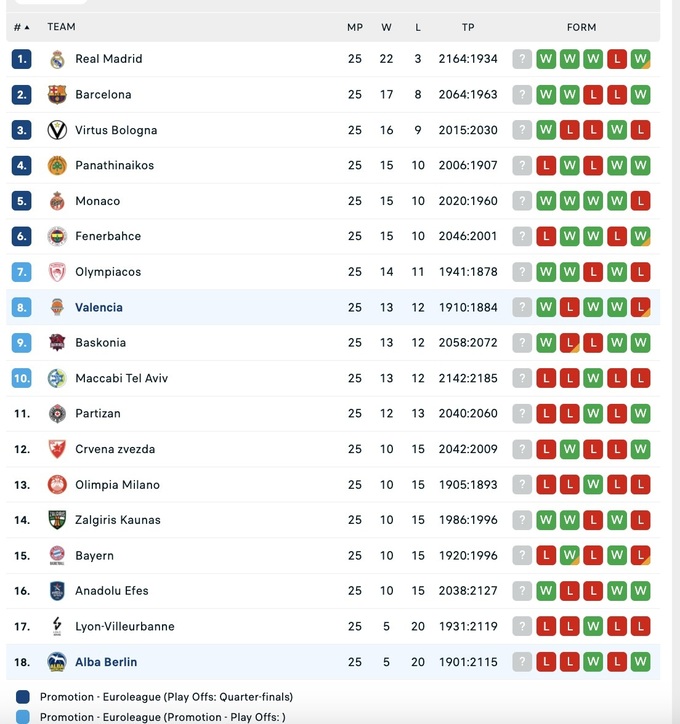The height and width of the screenshot is (724, 680).
Task: Click the Alba Berlin team logo
Action: click(x=57, y=662)
